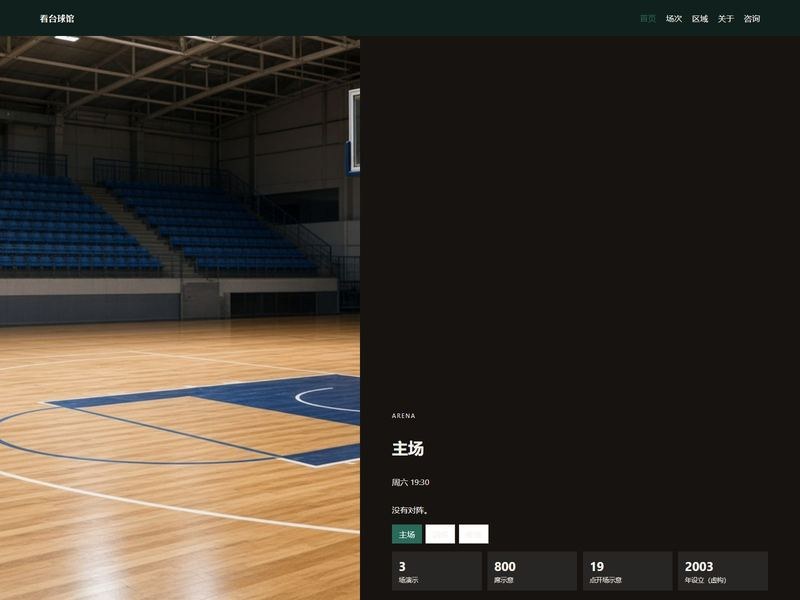800x600 pixels.
Task: Visit the 关于 page
Action: (x=726, y=19)
